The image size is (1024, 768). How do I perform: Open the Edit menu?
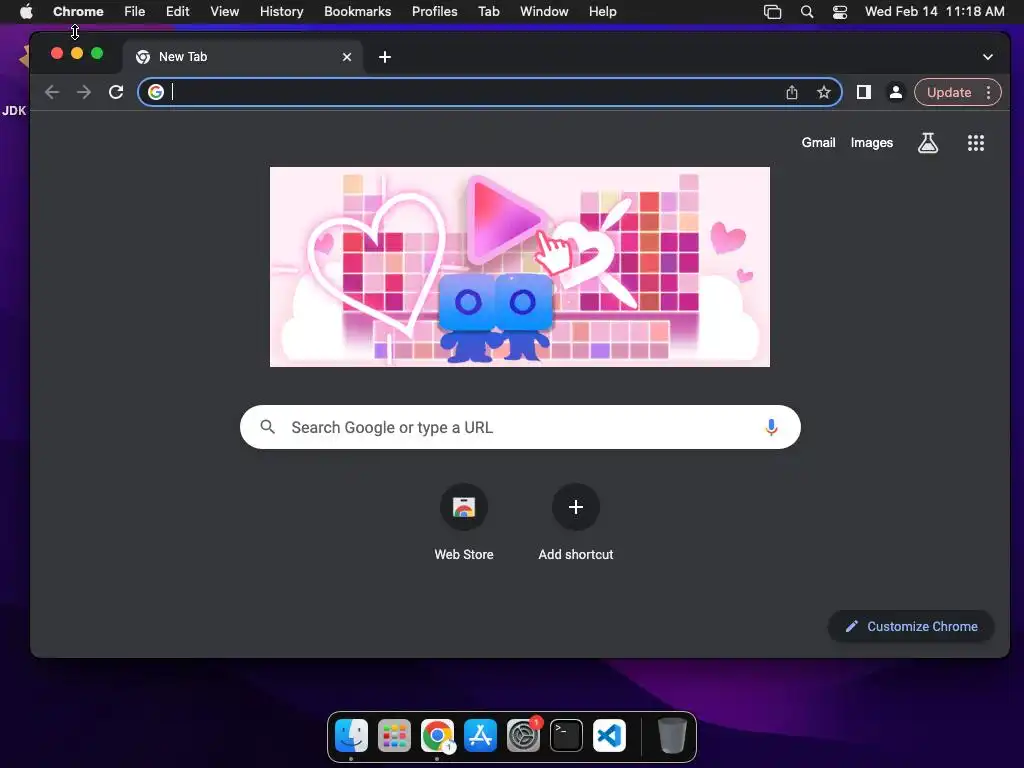(x=177, y=11)
